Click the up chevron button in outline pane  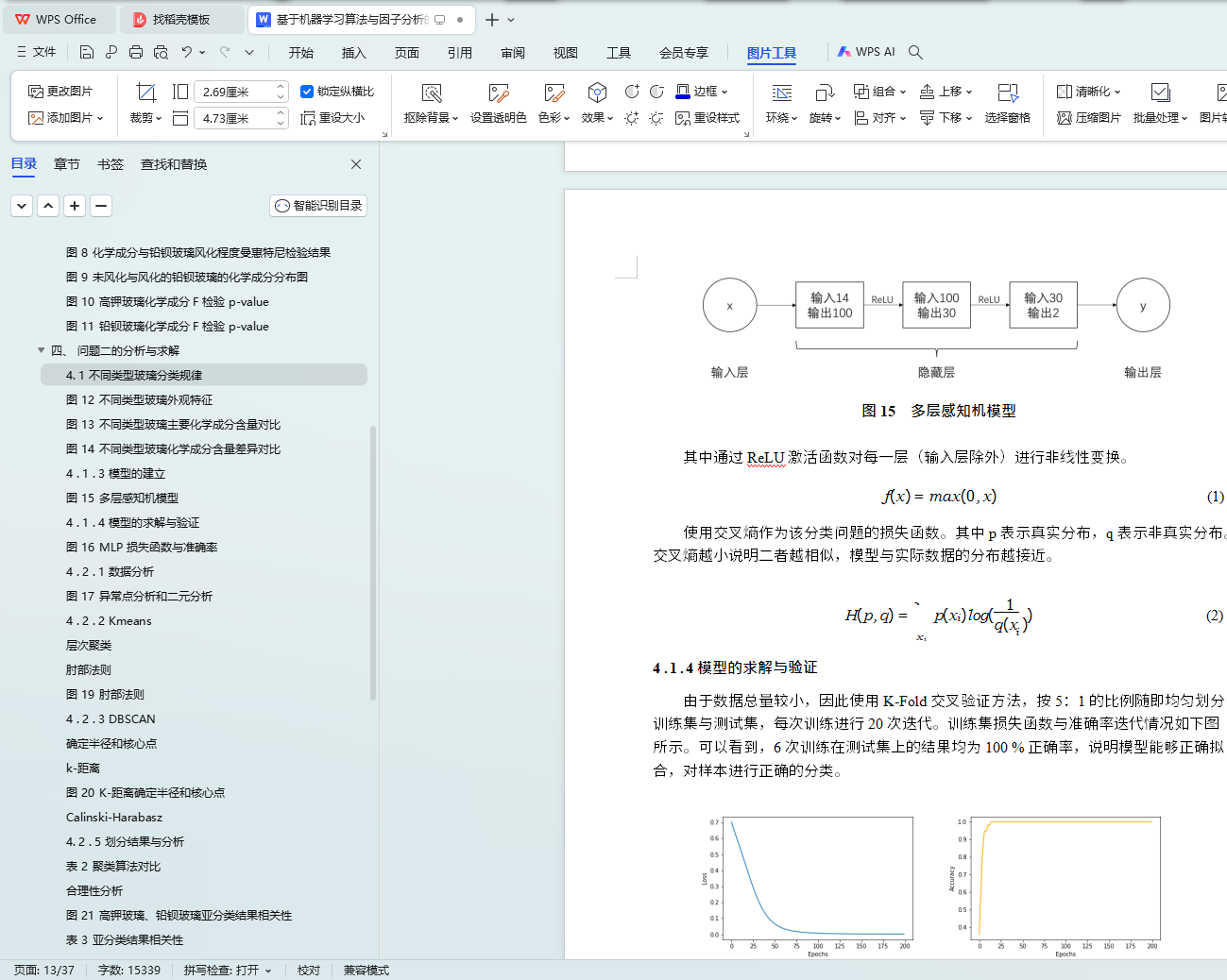(48, 206)
